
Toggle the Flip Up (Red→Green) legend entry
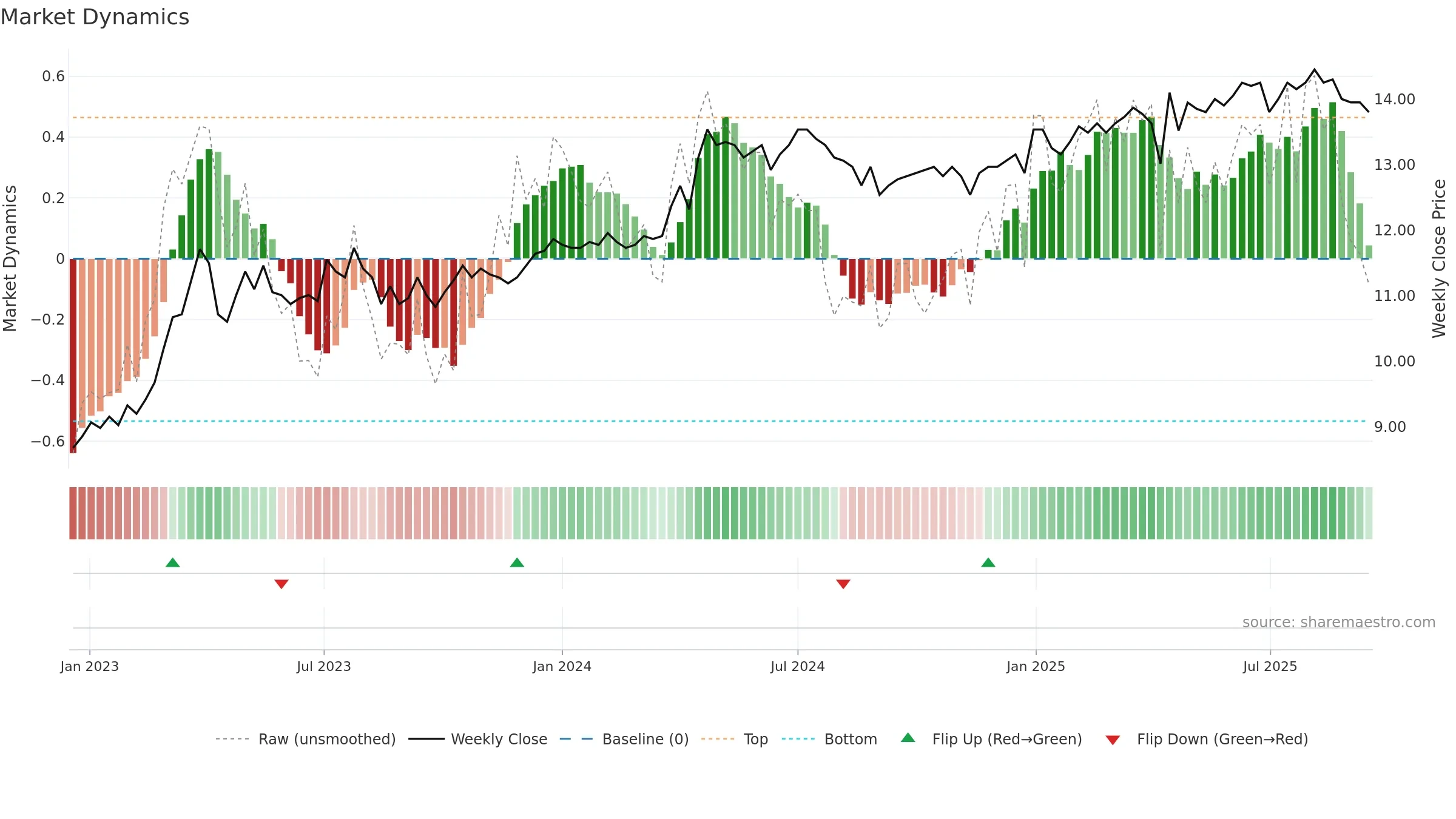click(991, 739)
